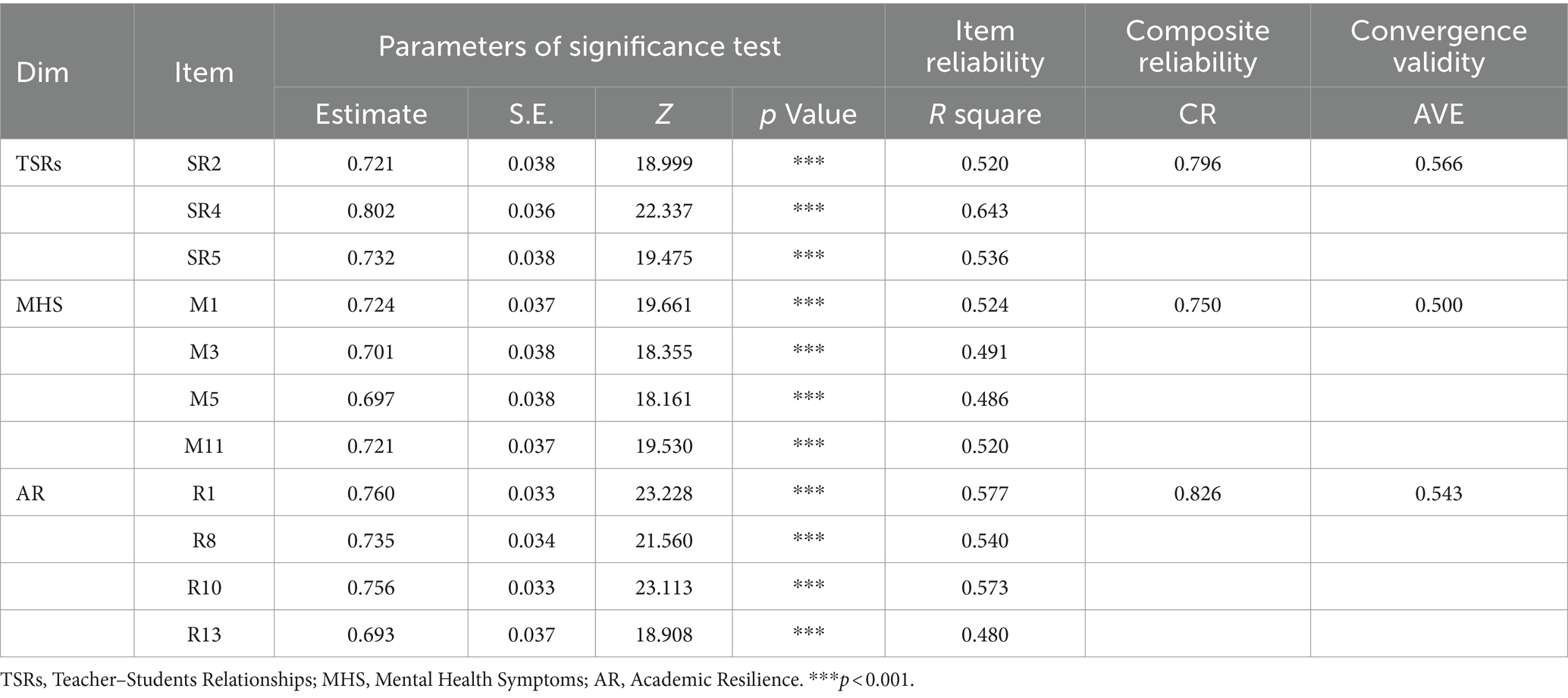Click the Convergence validity header

[x=1438, y=46]
